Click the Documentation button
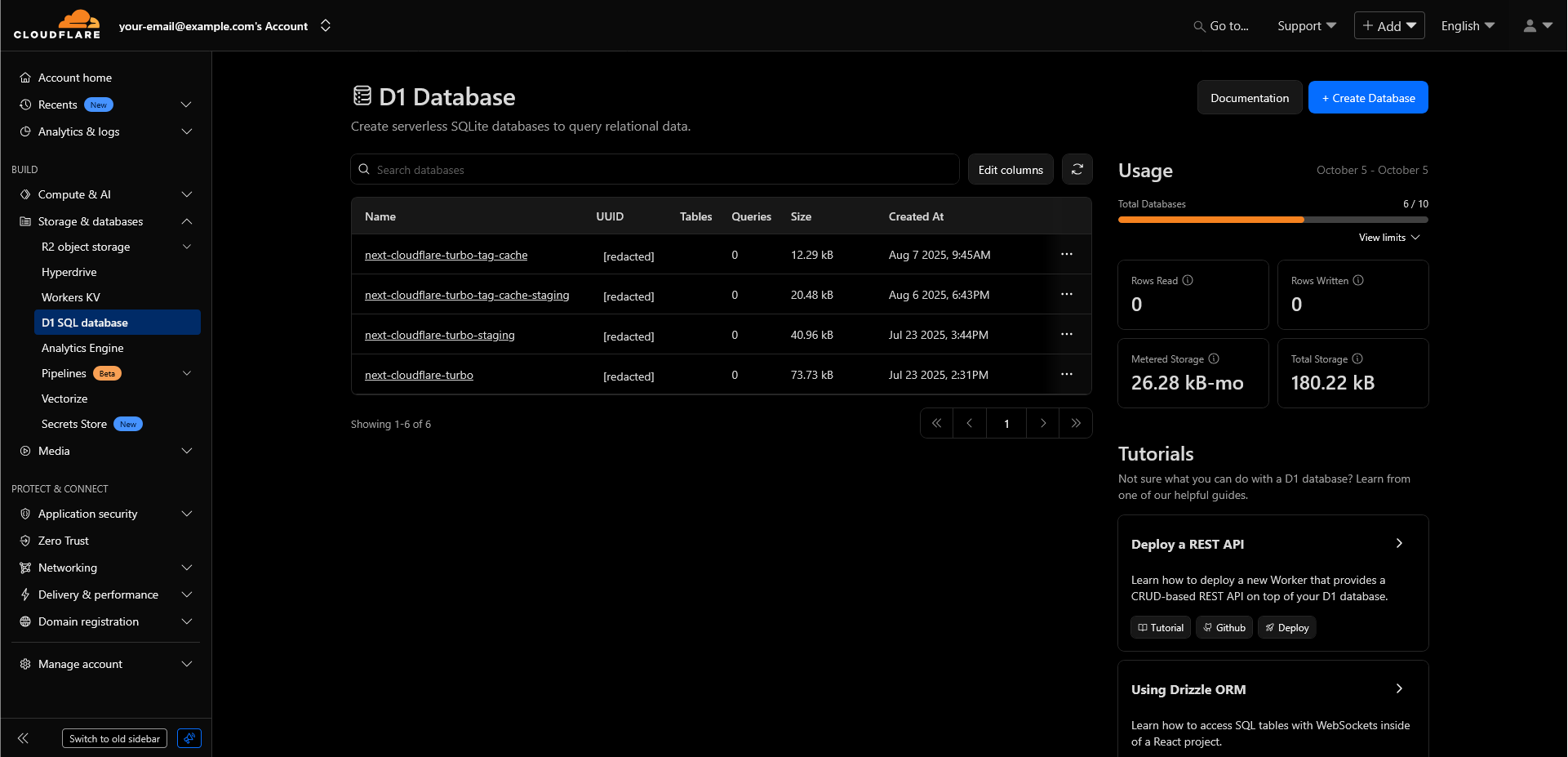The height and width of the screenshot is (757, 1568). pyautogui.click(x=1250, y=97)
